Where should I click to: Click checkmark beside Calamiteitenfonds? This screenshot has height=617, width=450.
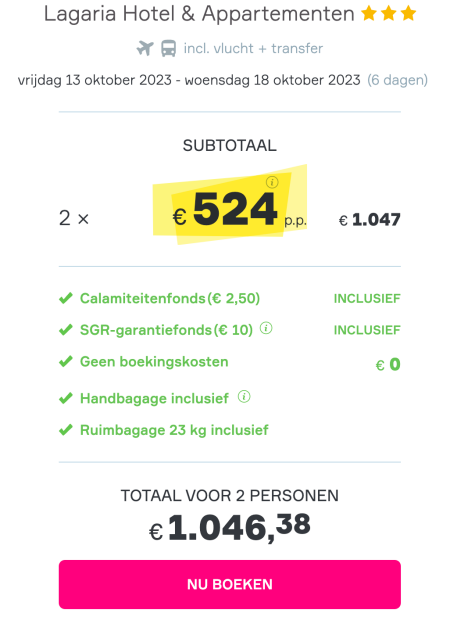pos(66,298)
